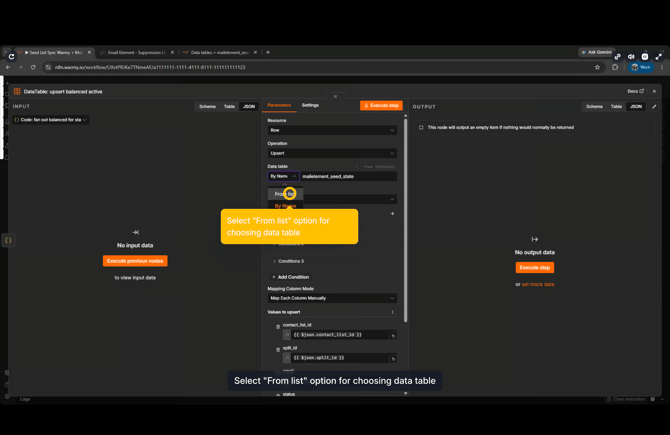Open the browser extensions puzzle icon
This screenshot has height=435, width=670.
coord(615,67)
